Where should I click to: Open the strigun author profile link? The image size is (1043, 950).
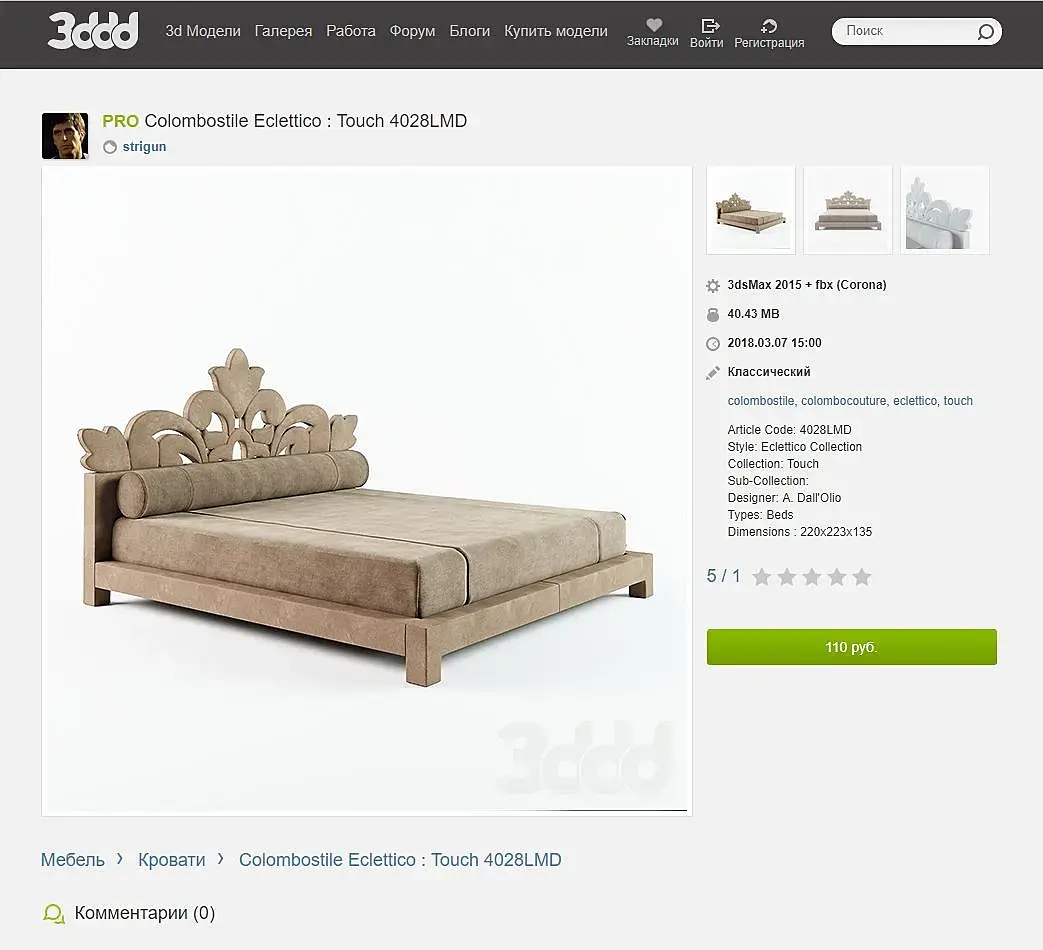[144, 146]
